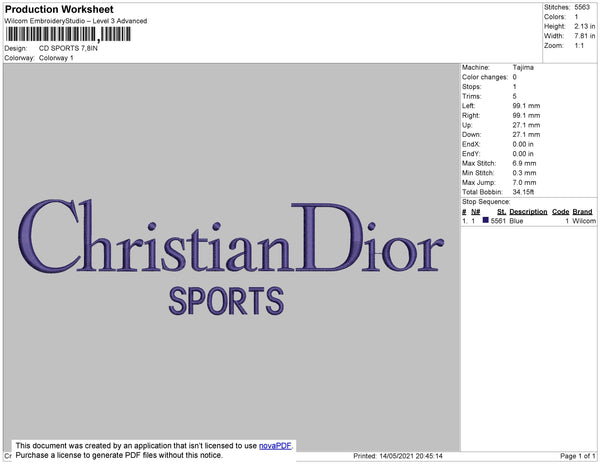This screenshot has height=464, width=600.
Task: Click the "Production Worksheet" title
Action: (x=59, y=10)
